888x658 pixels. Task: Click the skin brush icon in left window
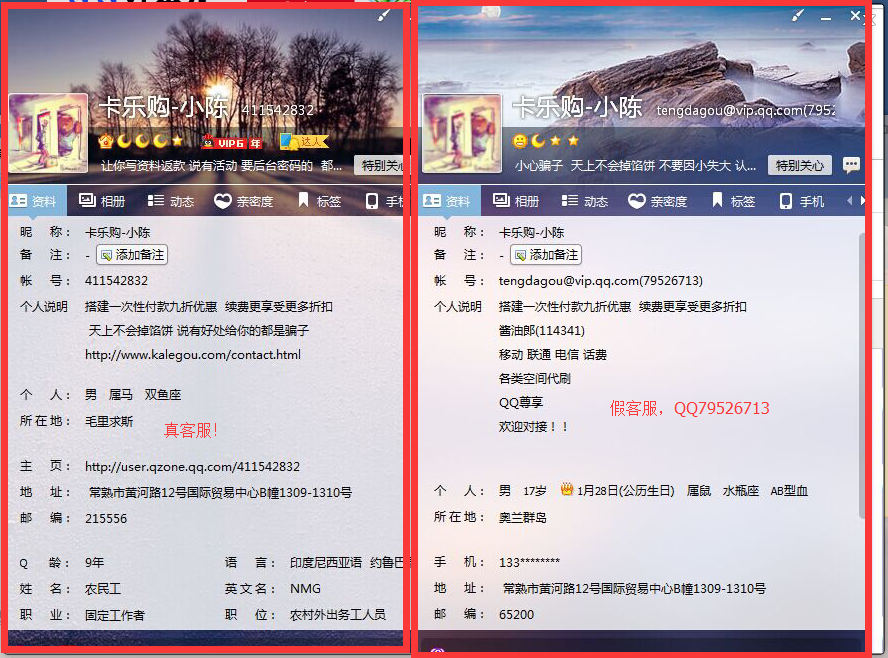(384, 16)
